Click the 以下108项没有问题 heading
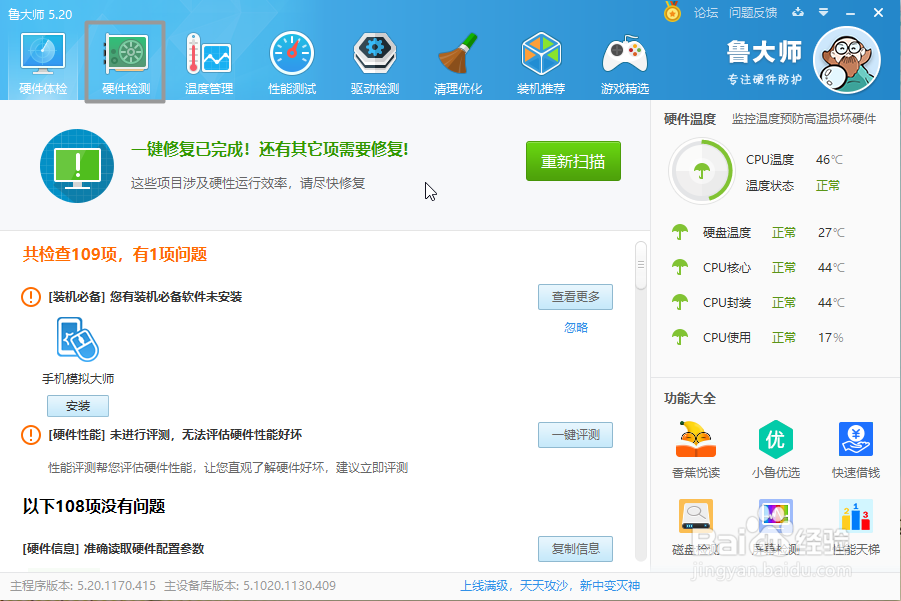The height and width of the screenshot is (601, 901). tap(94, 506)
